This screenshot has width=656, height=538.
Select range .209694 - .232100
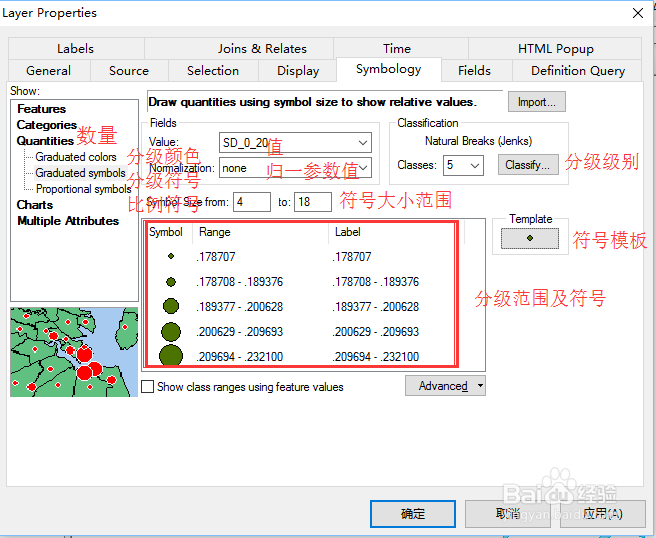click(240, 357)
